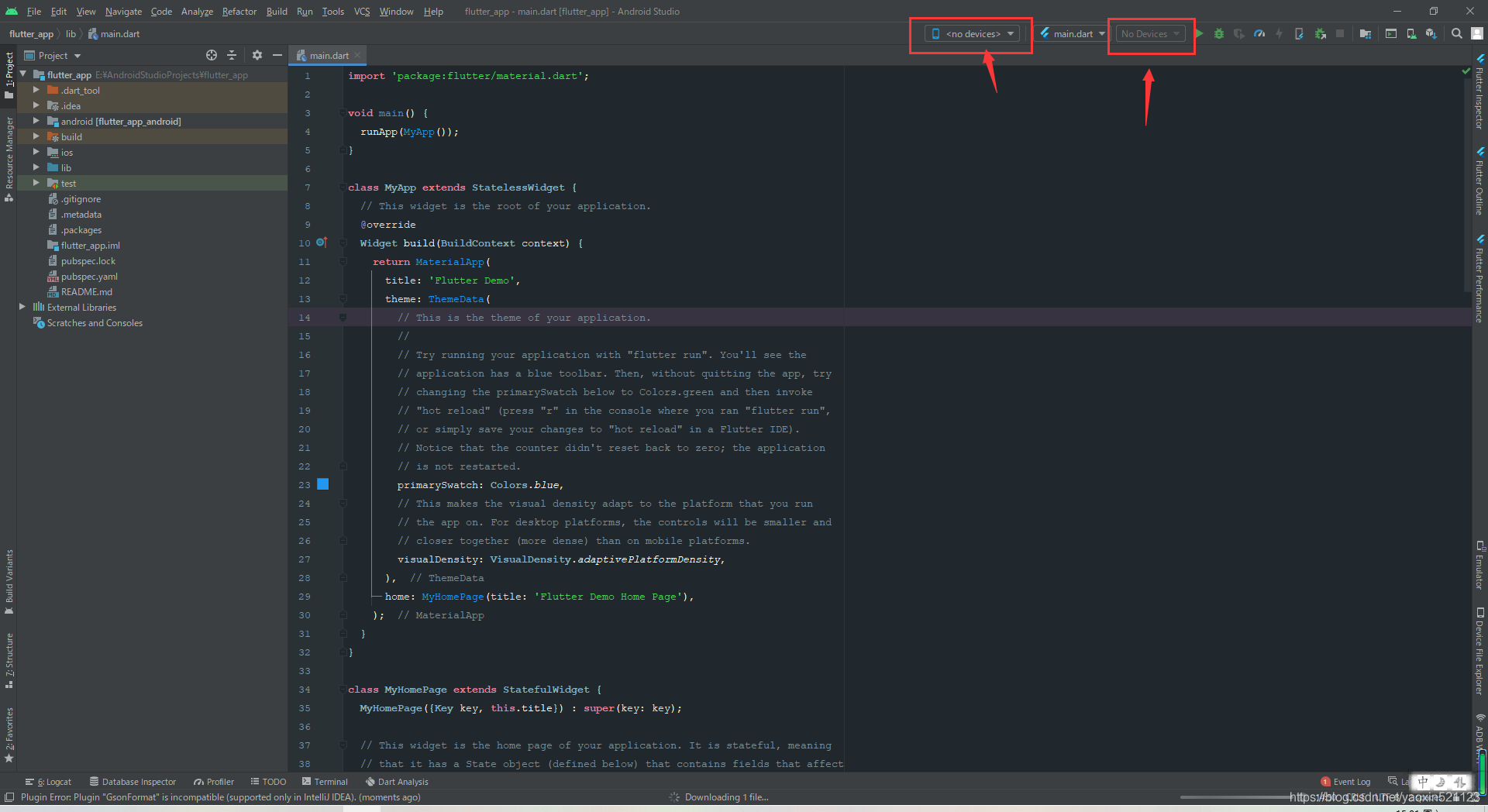Click the Profile speedometer icon
The height and width of the screenshot is (812, 1488).
(1259, 33)
